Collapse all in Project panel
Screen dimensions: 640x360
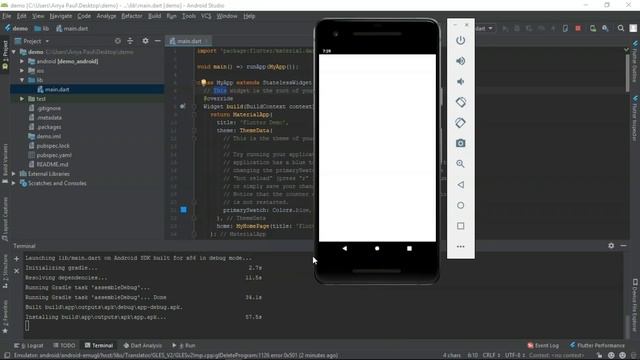click(130, 41)
